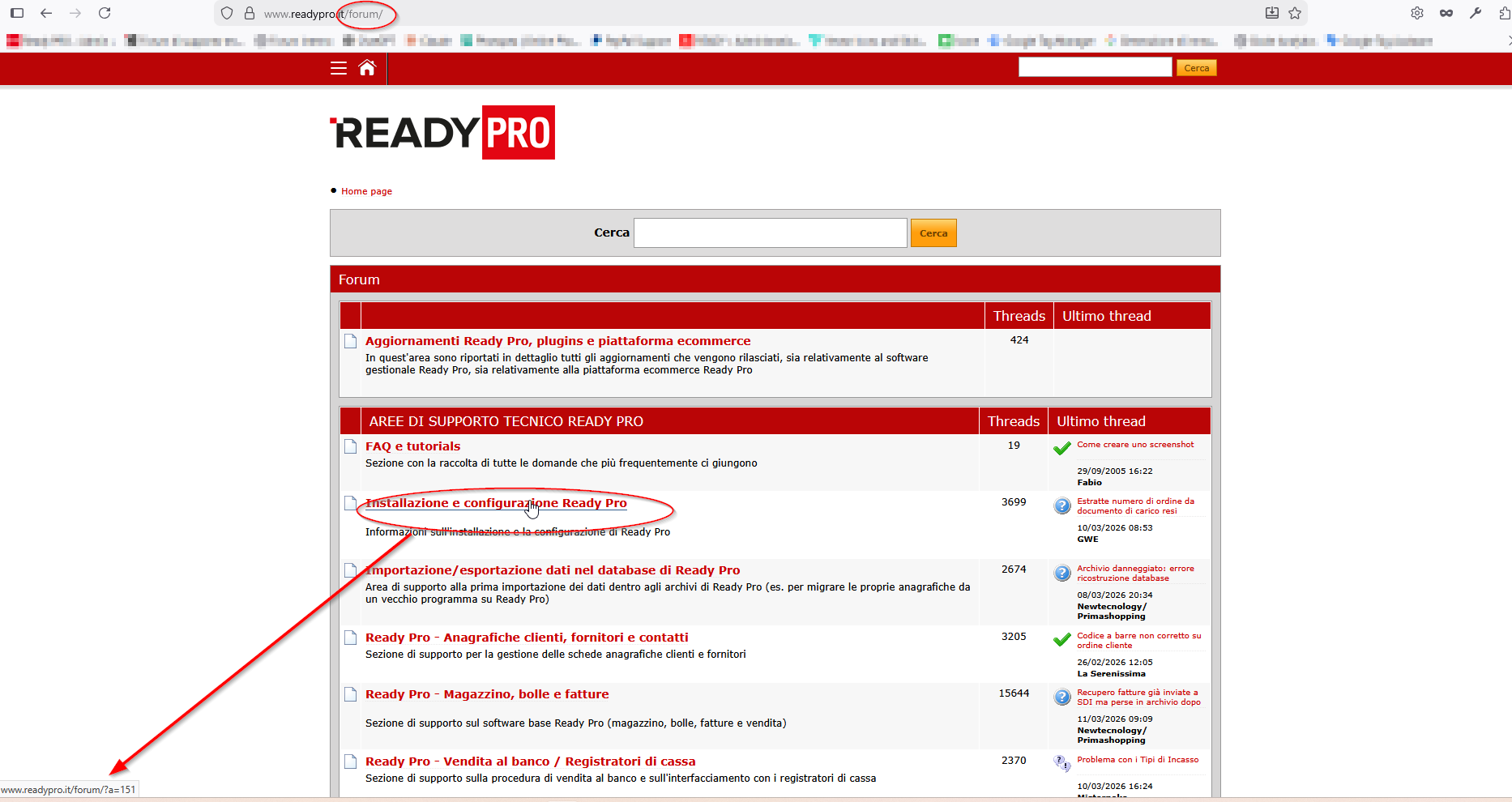Click the green check beside Codice a barre thread
This screenshot has height=802, width=1512.
[1062, 639]
